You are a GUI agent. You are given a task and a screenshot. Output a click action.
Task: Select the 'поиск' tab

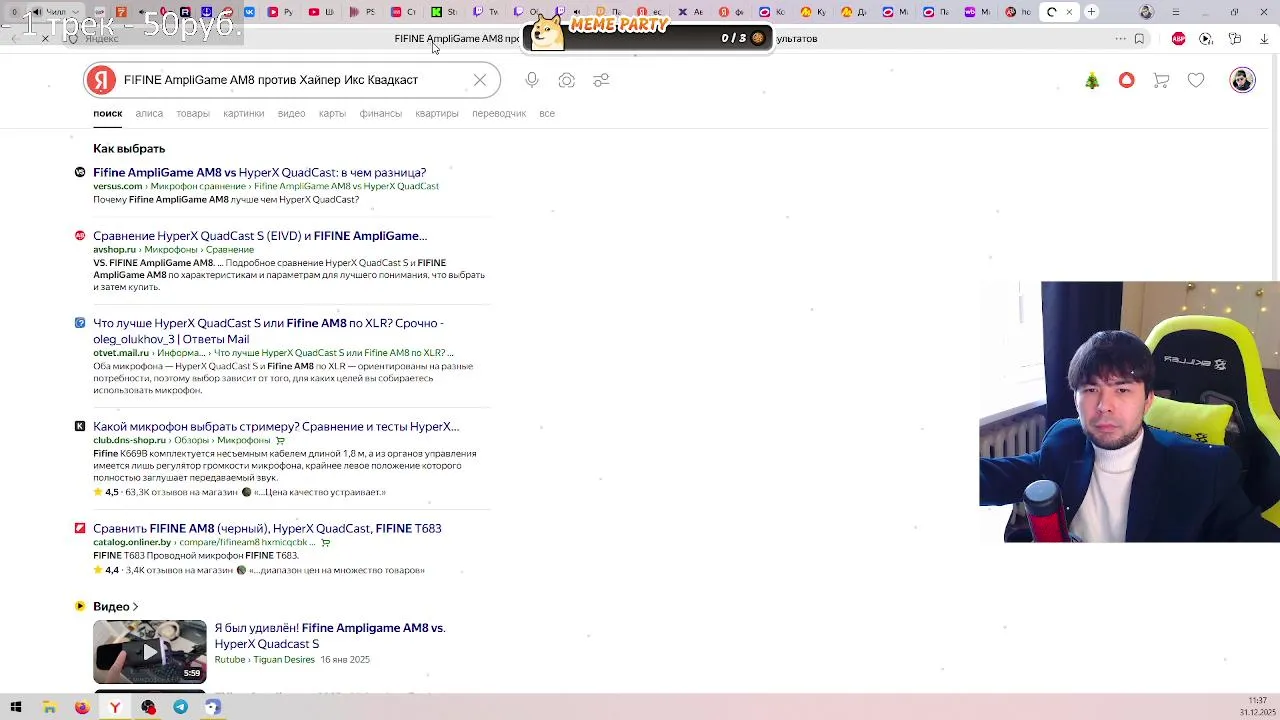[108, 113]
